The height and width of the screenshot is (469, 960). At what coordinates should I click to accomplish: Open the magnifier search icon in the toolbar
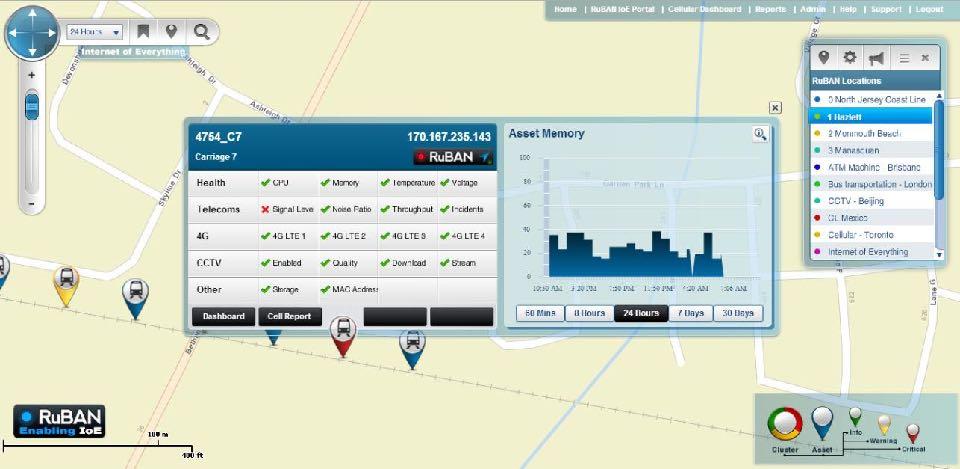click(201, 31)
